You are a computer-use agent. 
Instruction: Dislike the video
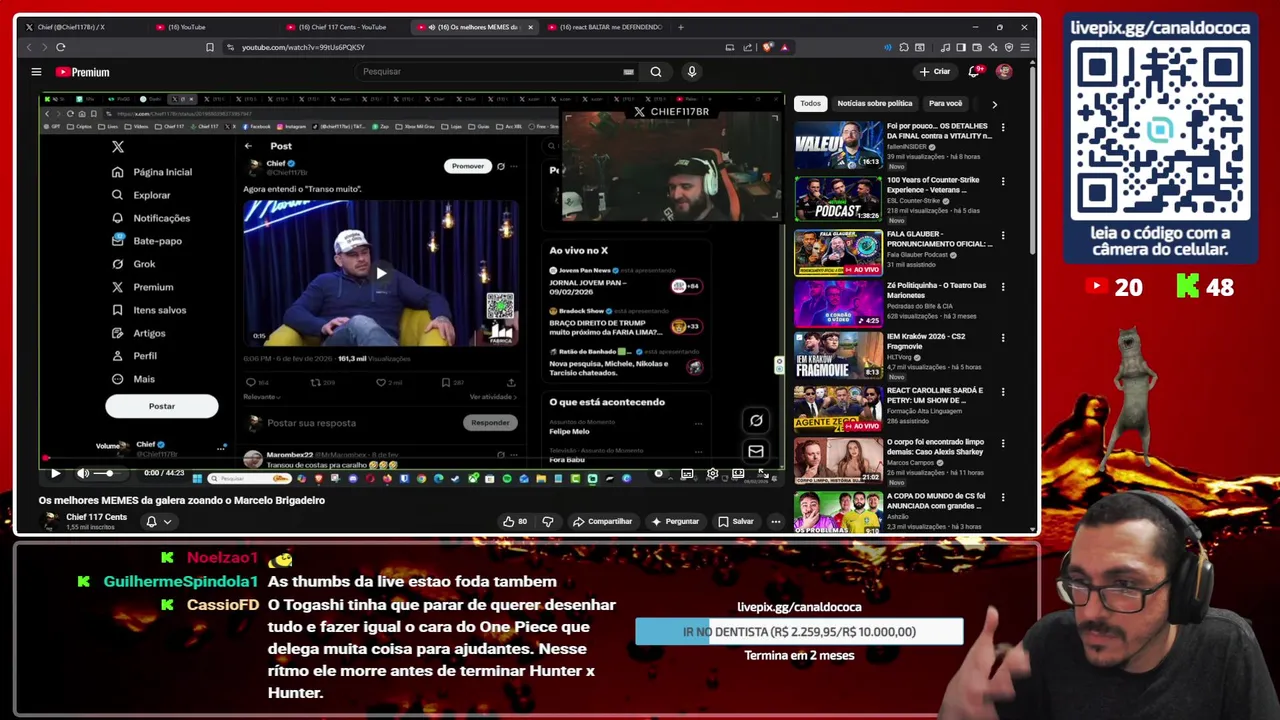click(547, 521)
